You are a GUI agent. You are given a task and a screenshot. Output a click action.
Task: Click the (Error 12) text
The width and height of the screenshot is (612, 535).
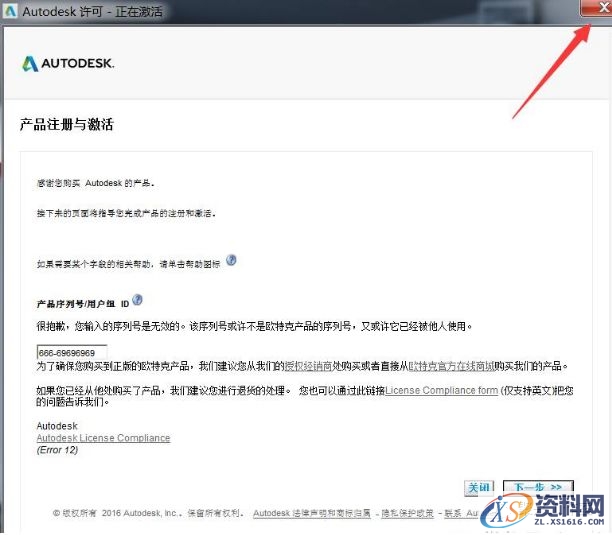57,450
